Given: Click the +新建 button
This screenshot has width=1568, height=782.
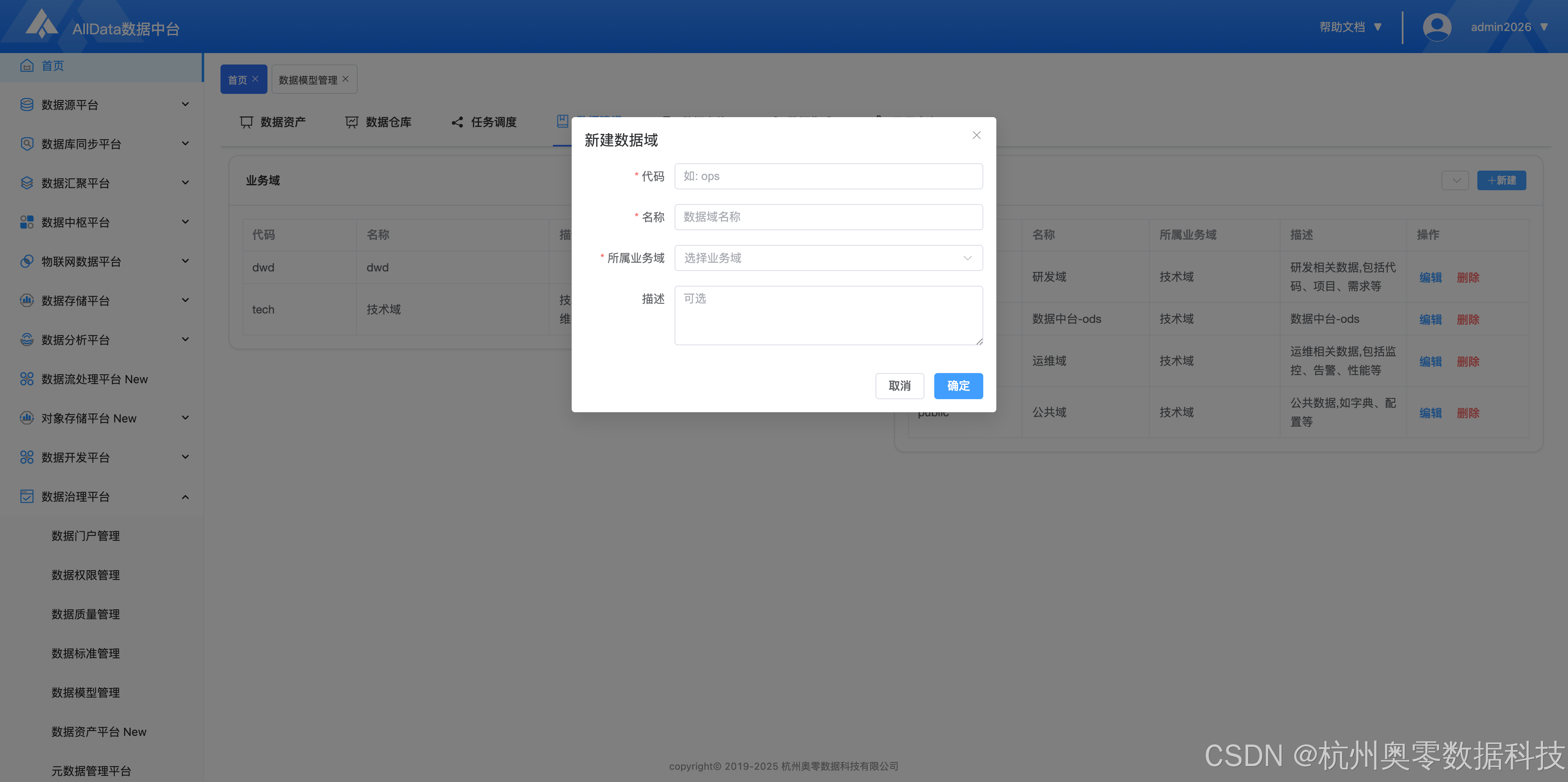Looking at the screenshot, I should 1501,181.
